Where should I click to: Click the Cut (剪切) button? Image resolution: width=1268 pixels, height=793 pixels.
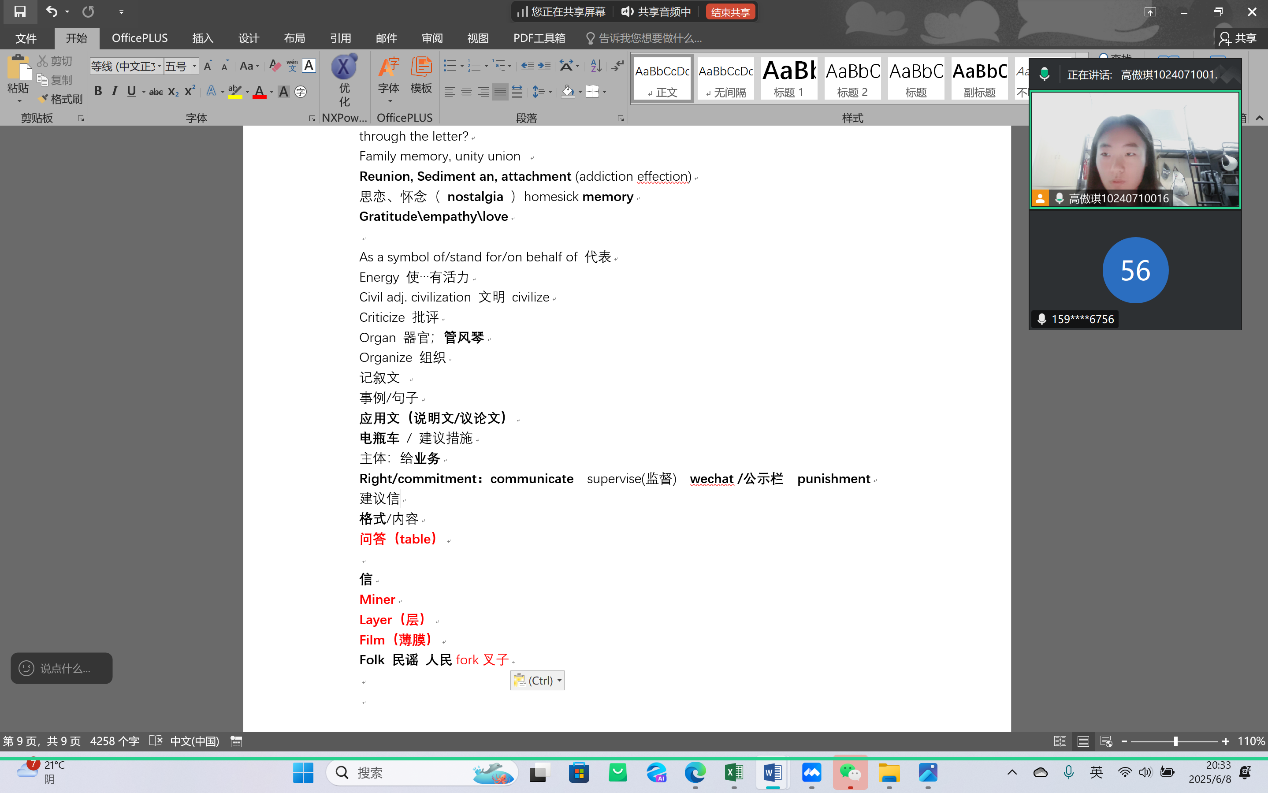click(x=55, y=62)
